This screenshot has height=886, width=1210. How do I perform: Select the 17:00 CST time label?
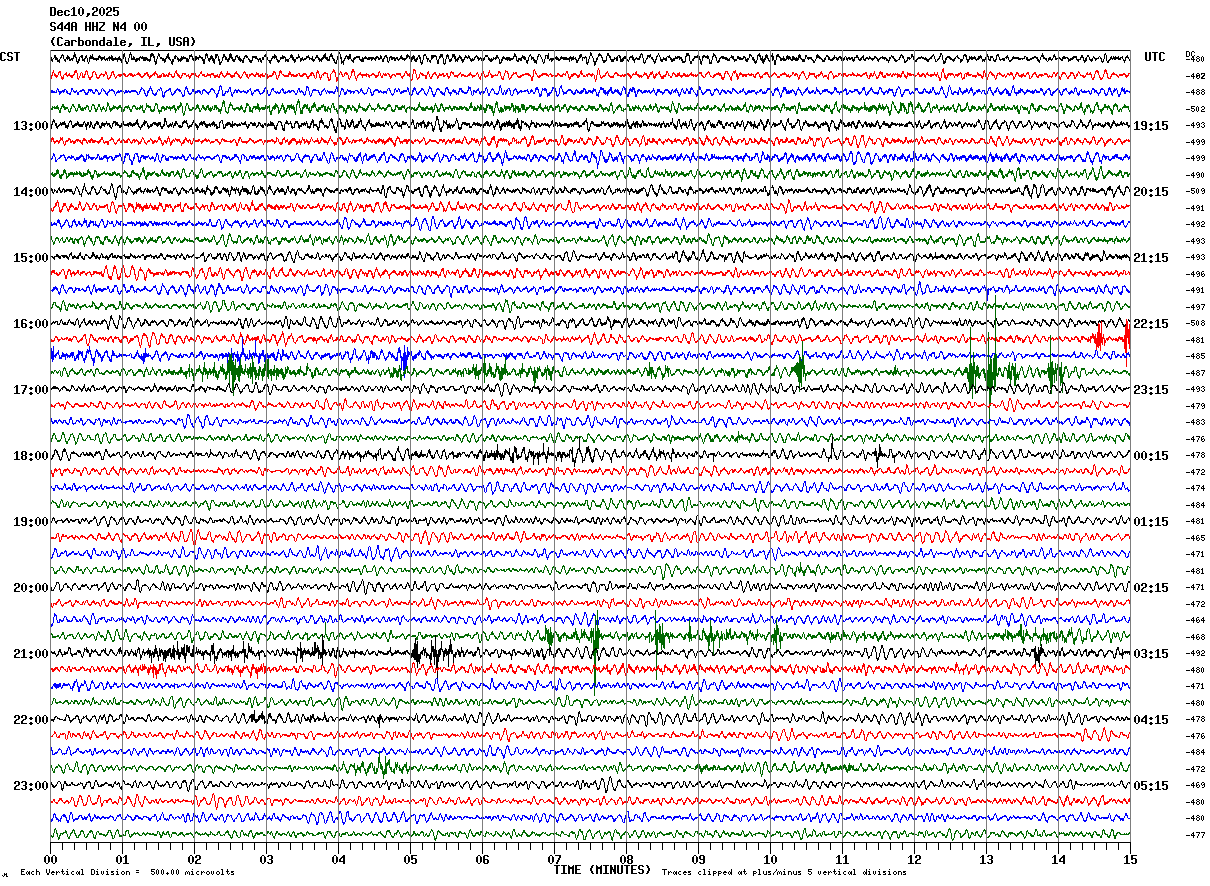(x=31, y=389)
